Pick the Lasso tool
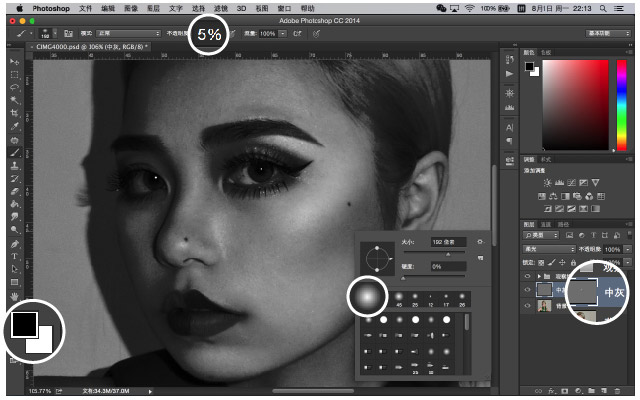The image size is (640, 400). pos(15,86)
